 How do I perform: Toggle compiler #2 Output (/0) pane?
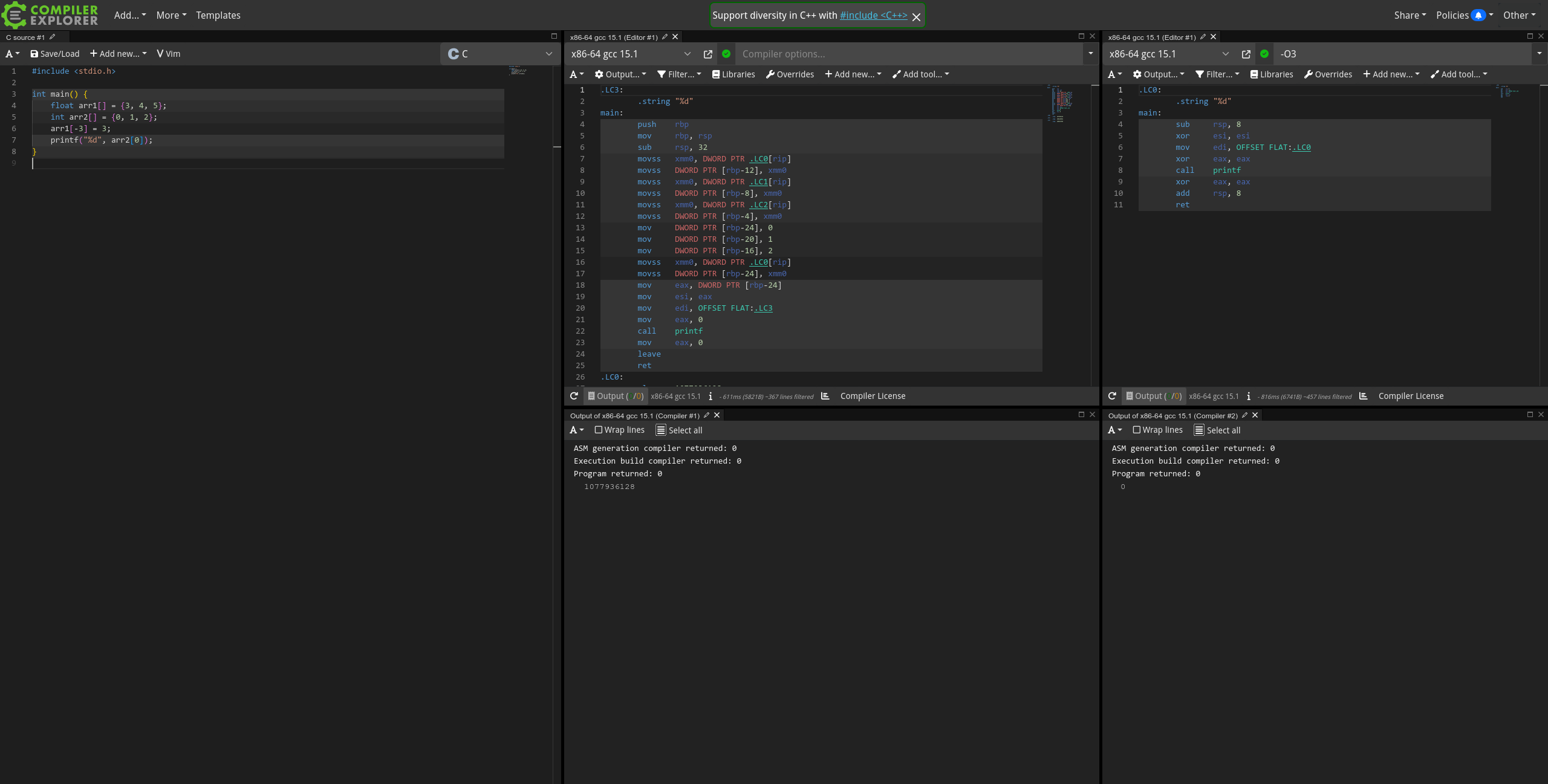(1154, 396)
